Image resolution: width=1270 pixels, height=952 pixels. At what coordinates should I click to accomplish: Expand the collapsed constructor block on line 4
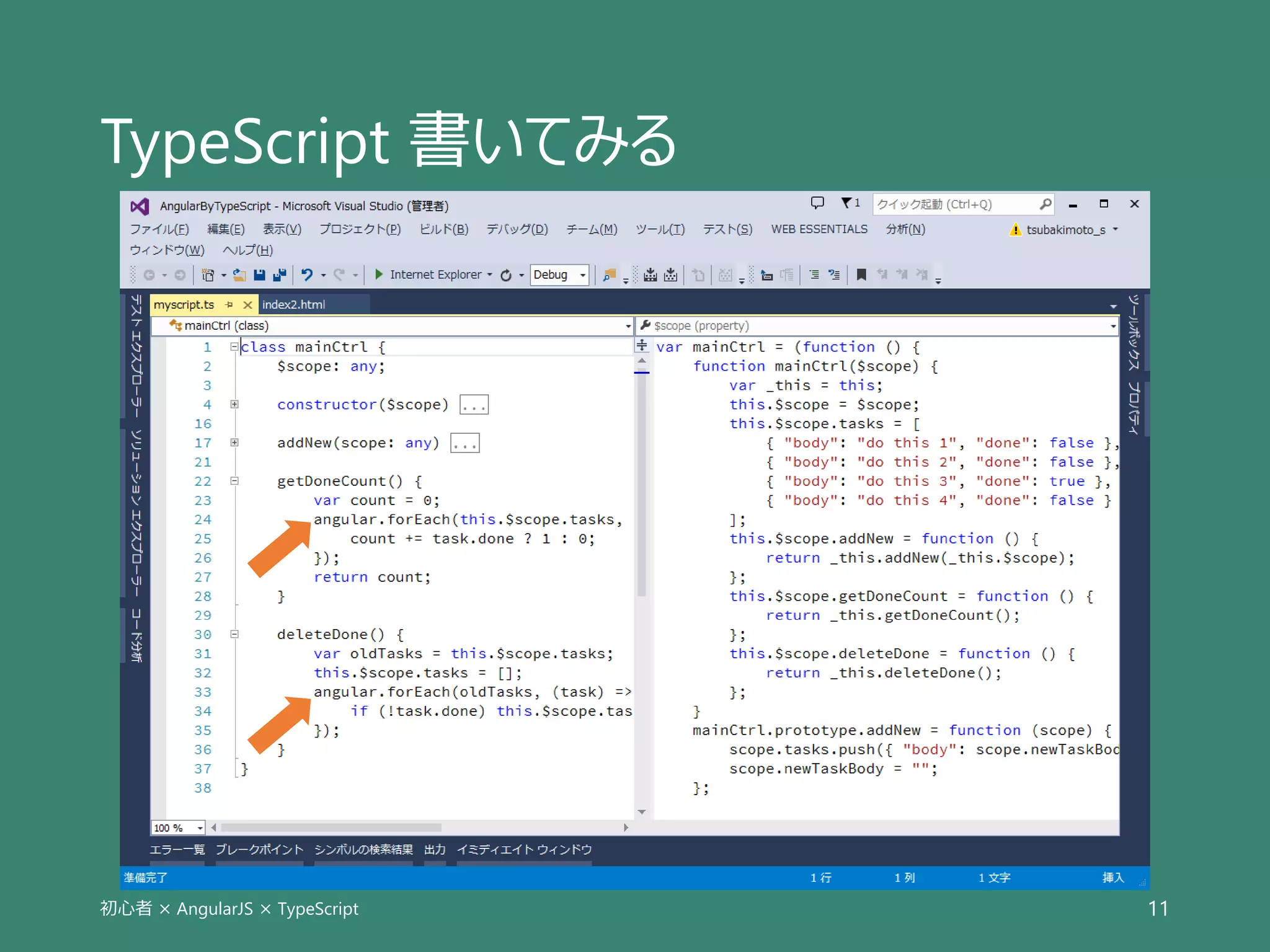pos(234,405)
